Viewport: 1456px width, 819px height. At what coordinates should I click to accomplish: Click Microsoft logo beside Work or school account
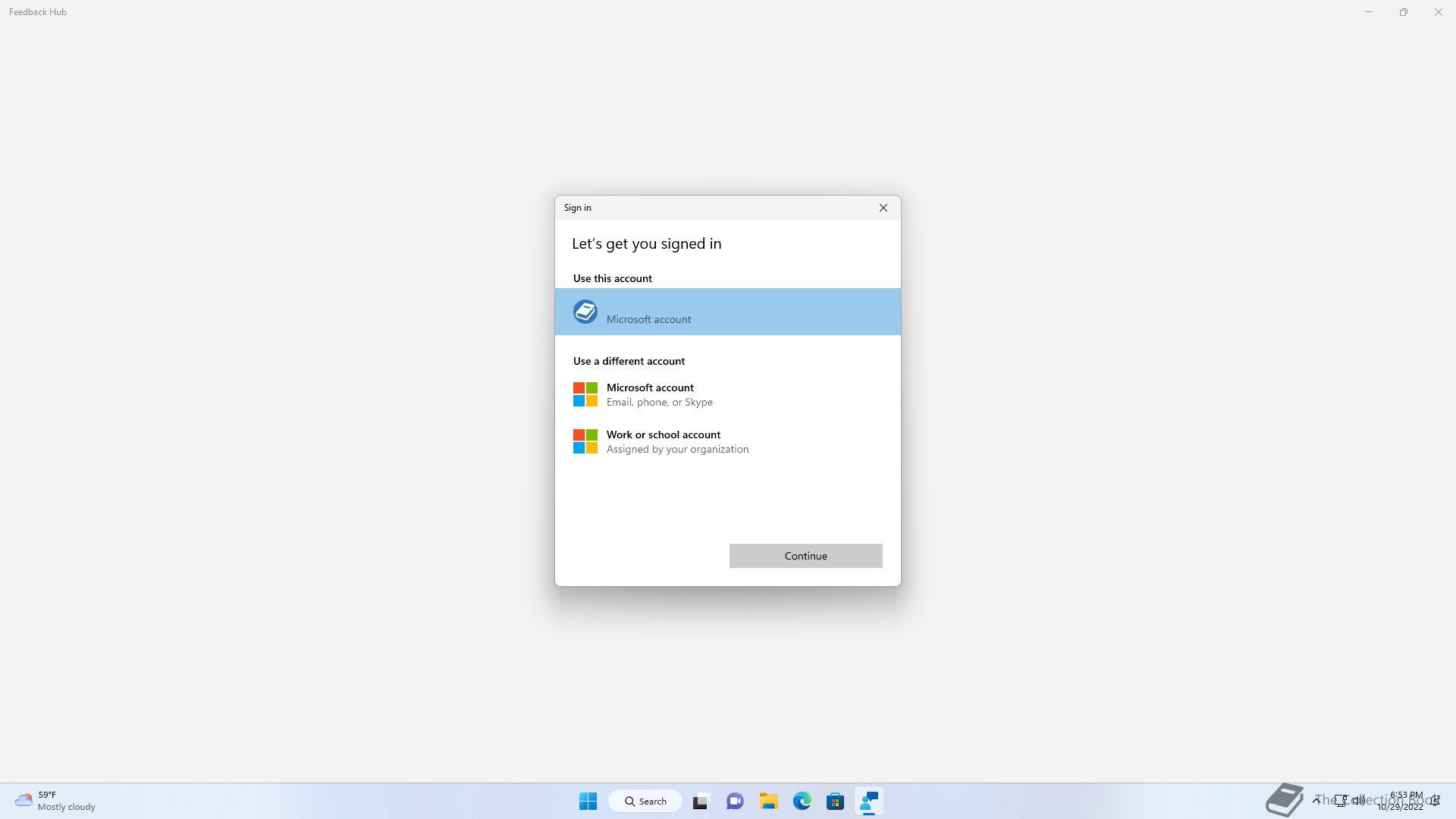pos(585,441)
